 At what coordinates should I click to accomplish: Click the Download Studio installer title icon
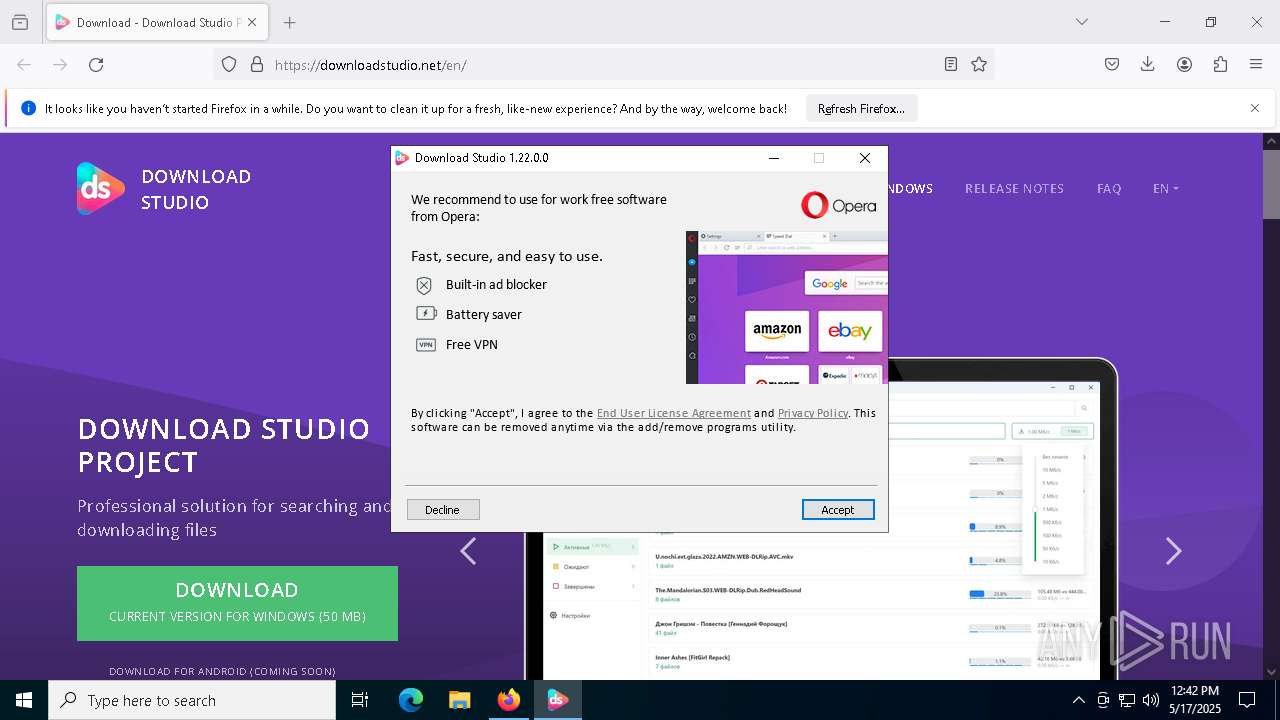402,158
